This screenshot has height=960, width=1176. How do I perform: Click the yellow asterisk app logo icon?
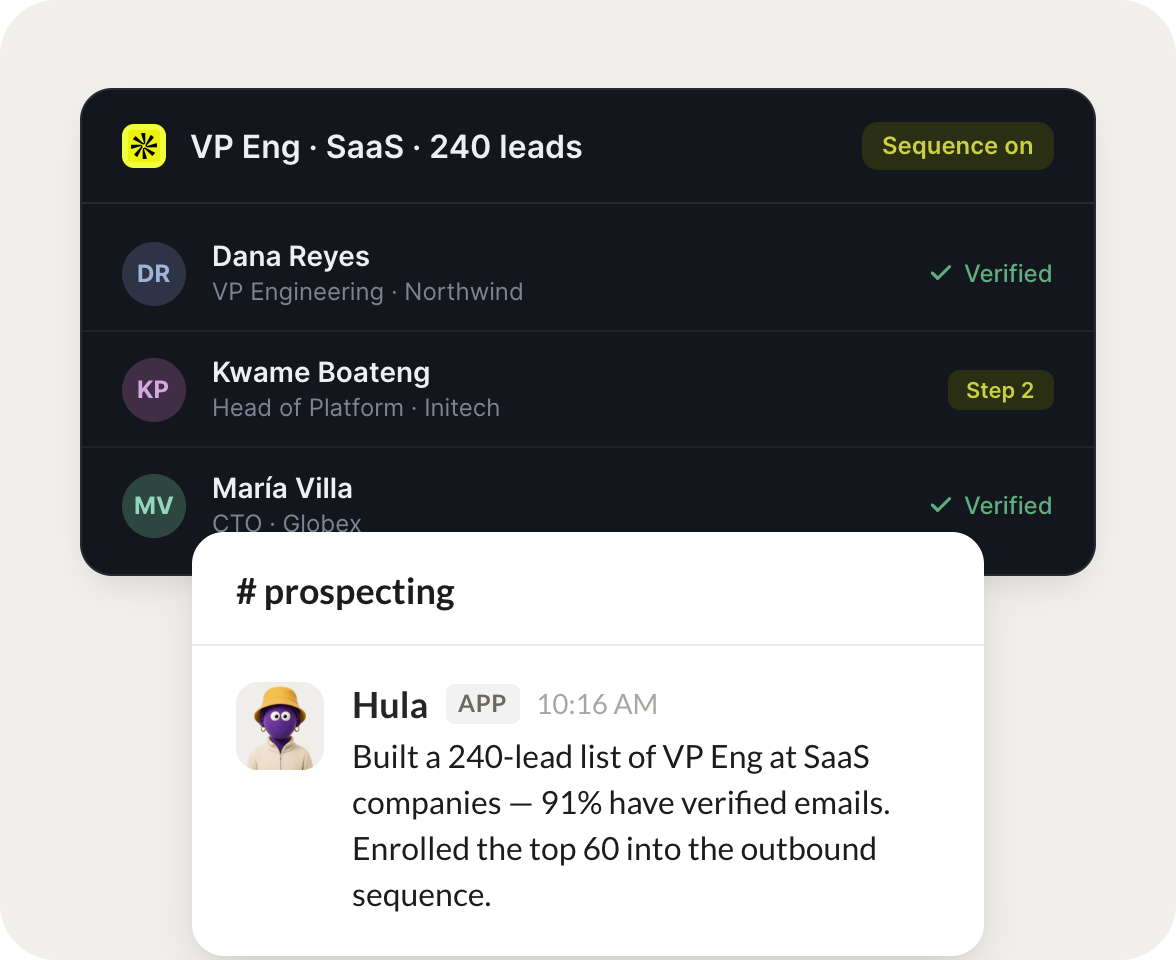[144, 146]
